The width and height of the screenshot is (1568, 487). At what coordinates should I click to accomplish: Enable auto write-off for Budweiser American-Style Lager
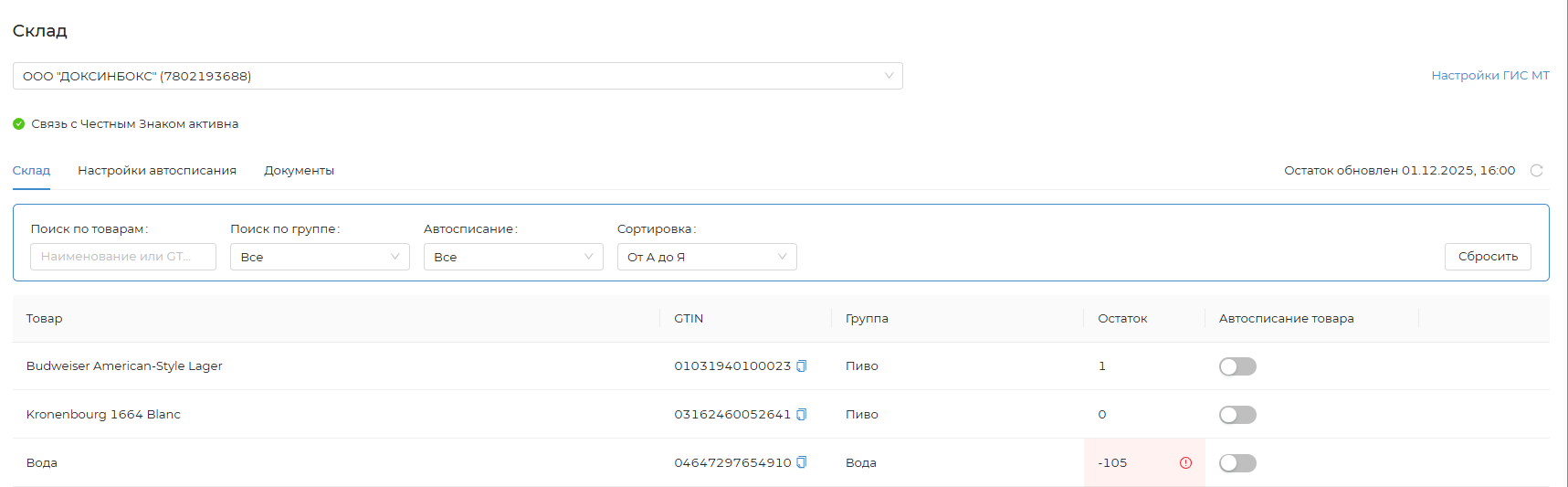pos(1237,366)
